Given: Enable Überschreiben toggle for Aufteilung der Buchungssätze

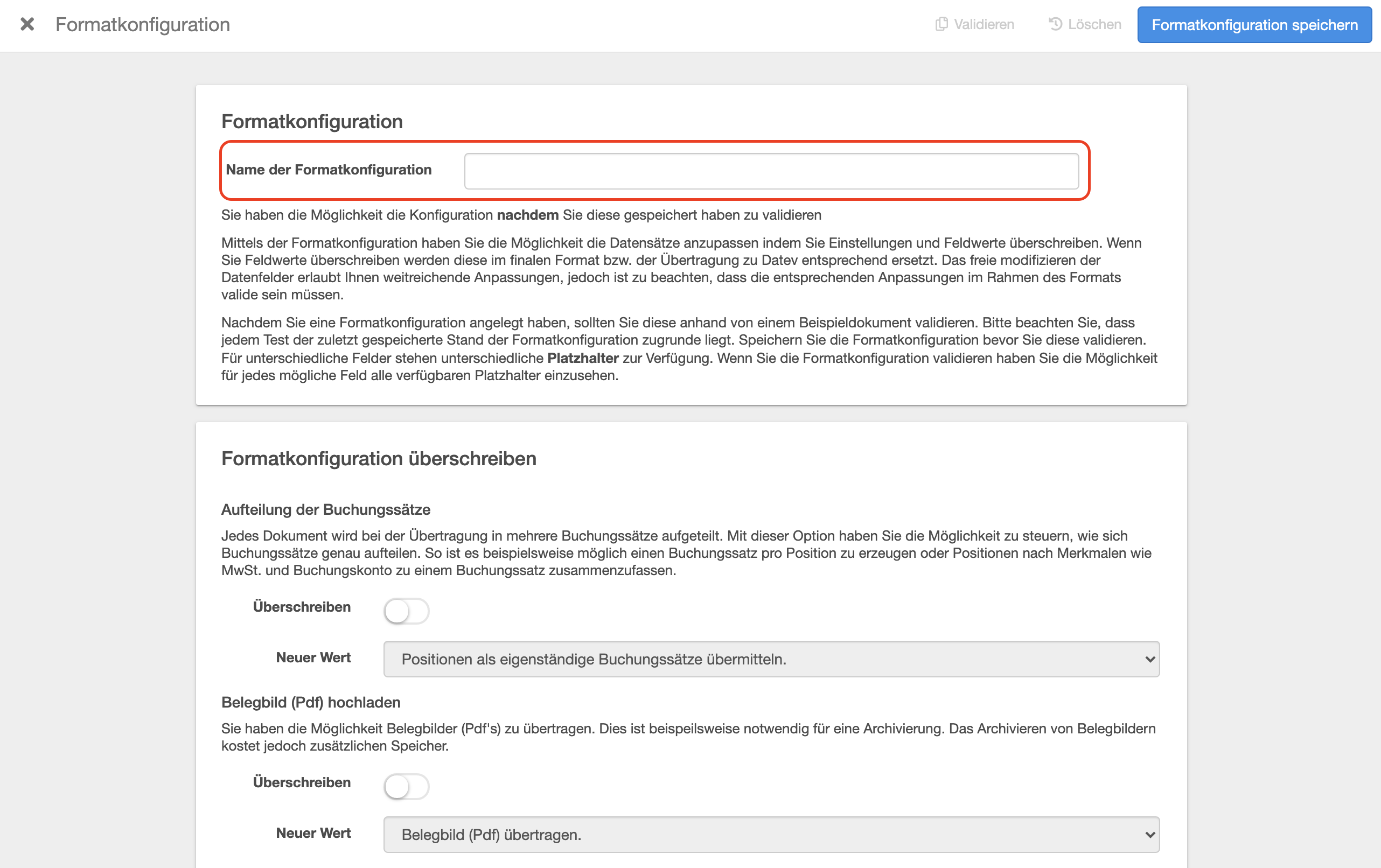Looking at the screenshot, I should pyautogui.click(x=406, y=611).
